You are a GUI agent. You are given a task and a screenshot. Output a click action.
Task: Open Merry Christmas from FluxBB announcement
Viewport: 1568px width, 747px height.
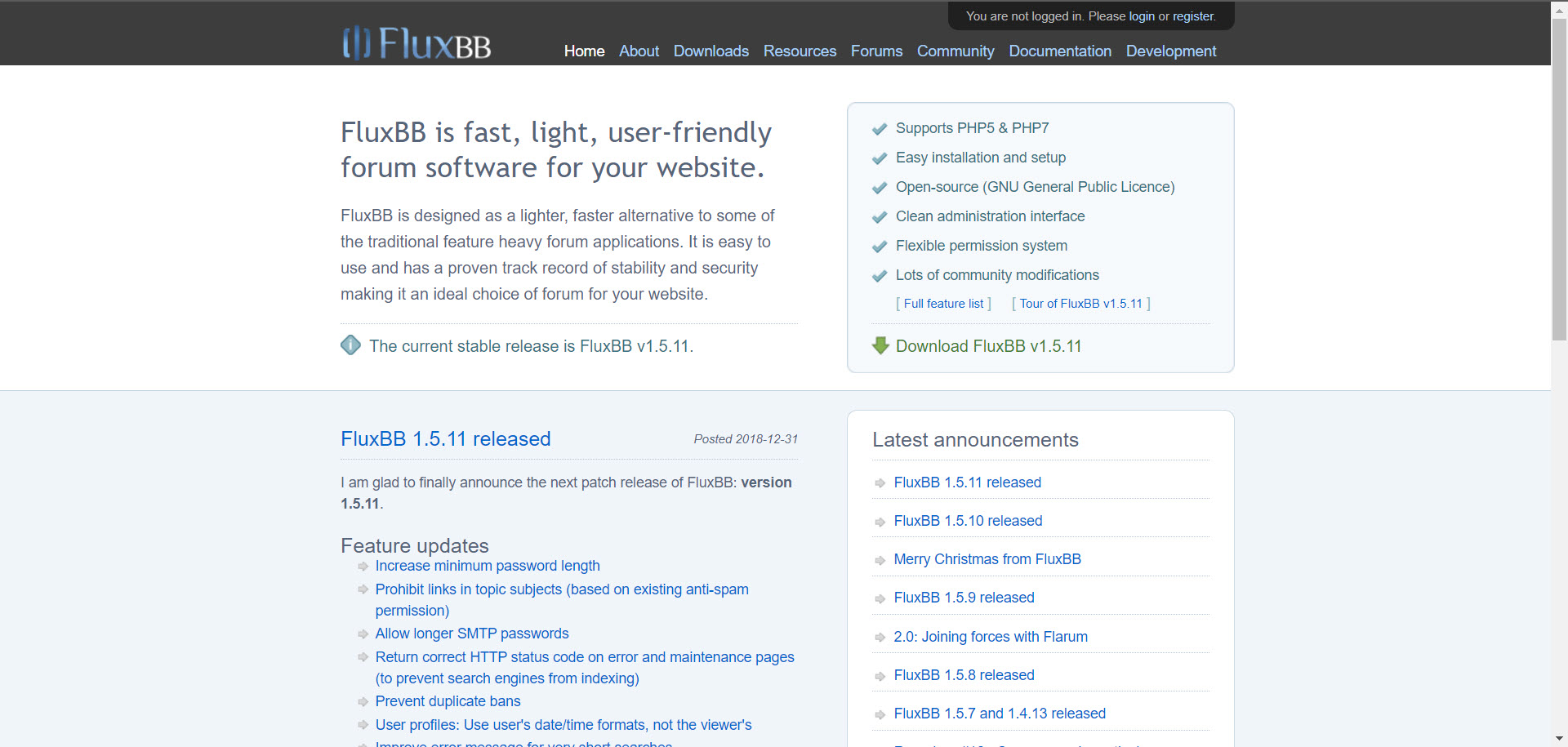987,559
